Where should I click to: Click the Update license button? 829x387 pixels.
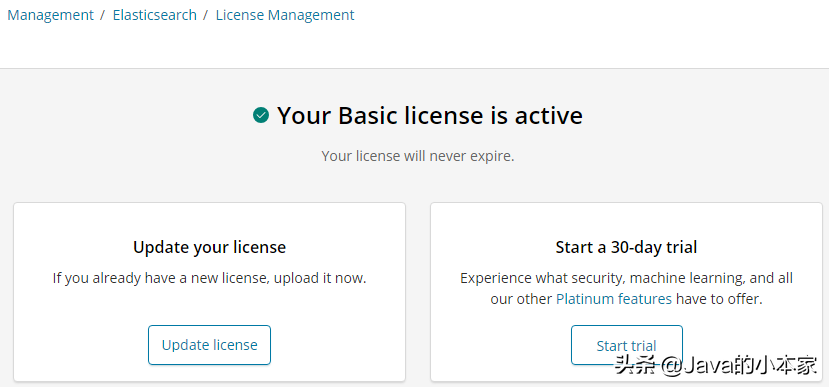click(209, 345)
